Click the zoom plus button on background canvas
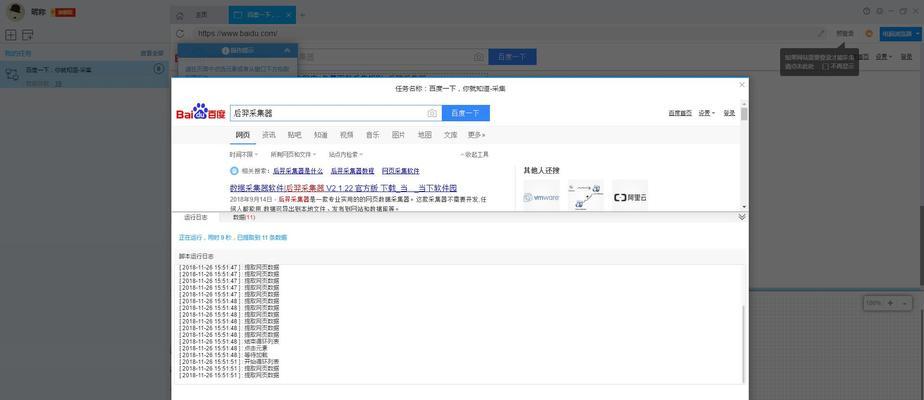This screenshot has height=400, width=924. coord(890,303)
